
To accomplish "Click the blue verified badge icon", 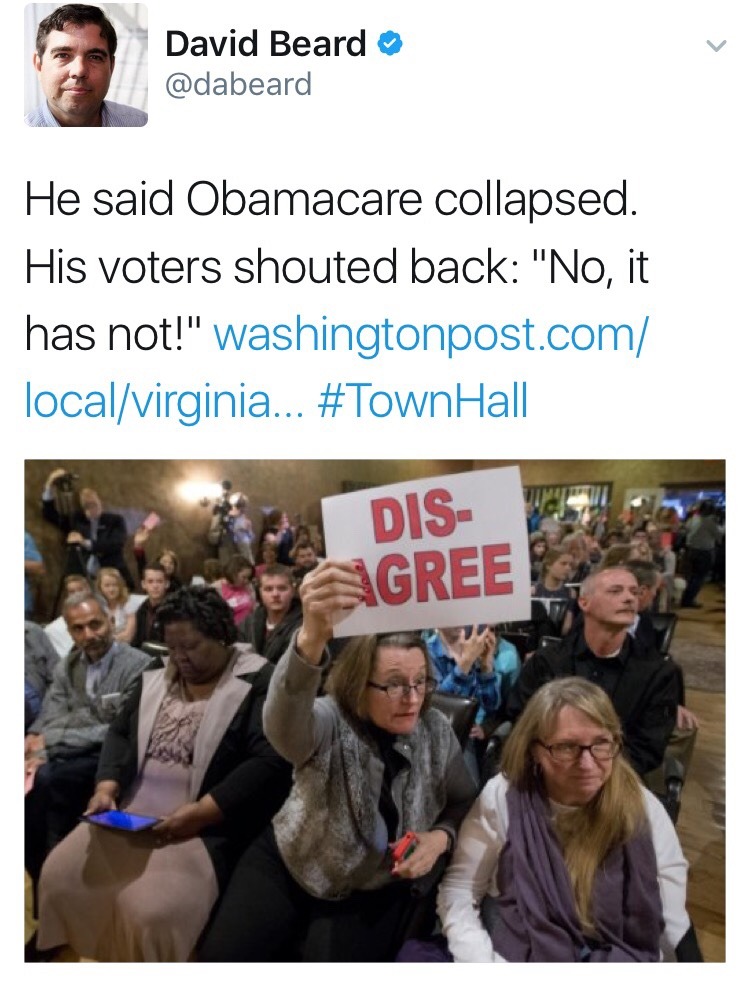I will tap(390, 44).
